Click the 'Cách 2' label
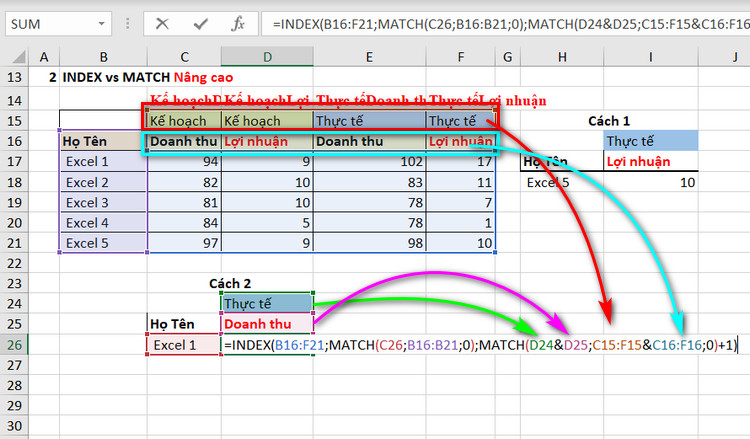The width and height of the screenshot is (750, 439). tap(230, 284)
